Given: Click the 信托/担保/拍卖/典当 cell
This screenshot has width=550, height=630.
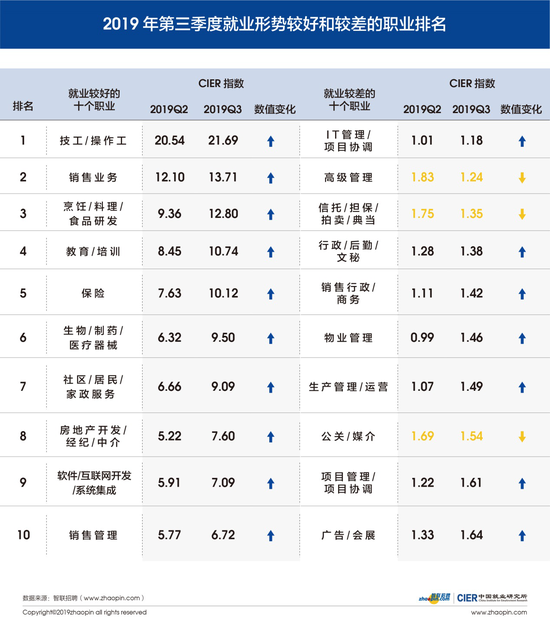Looking at the screenshot, I should click(x=348, y=214).
